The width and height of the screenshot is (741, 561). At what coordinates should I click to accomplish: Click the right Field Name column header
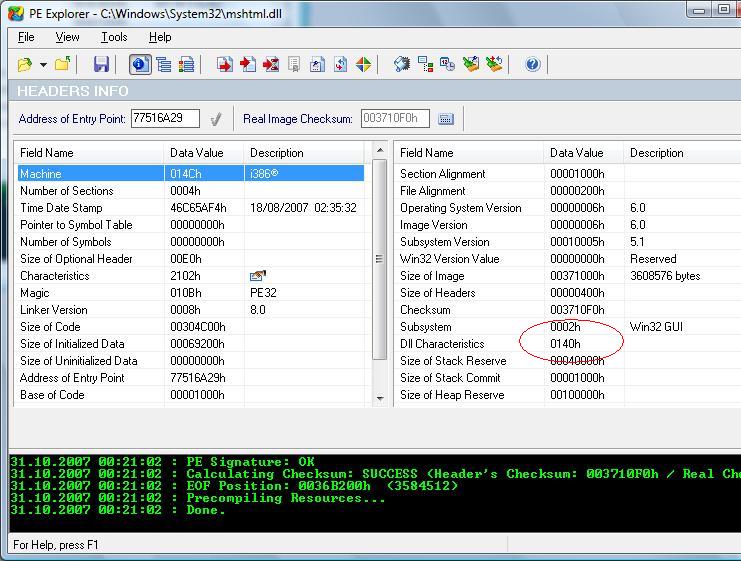469,153
